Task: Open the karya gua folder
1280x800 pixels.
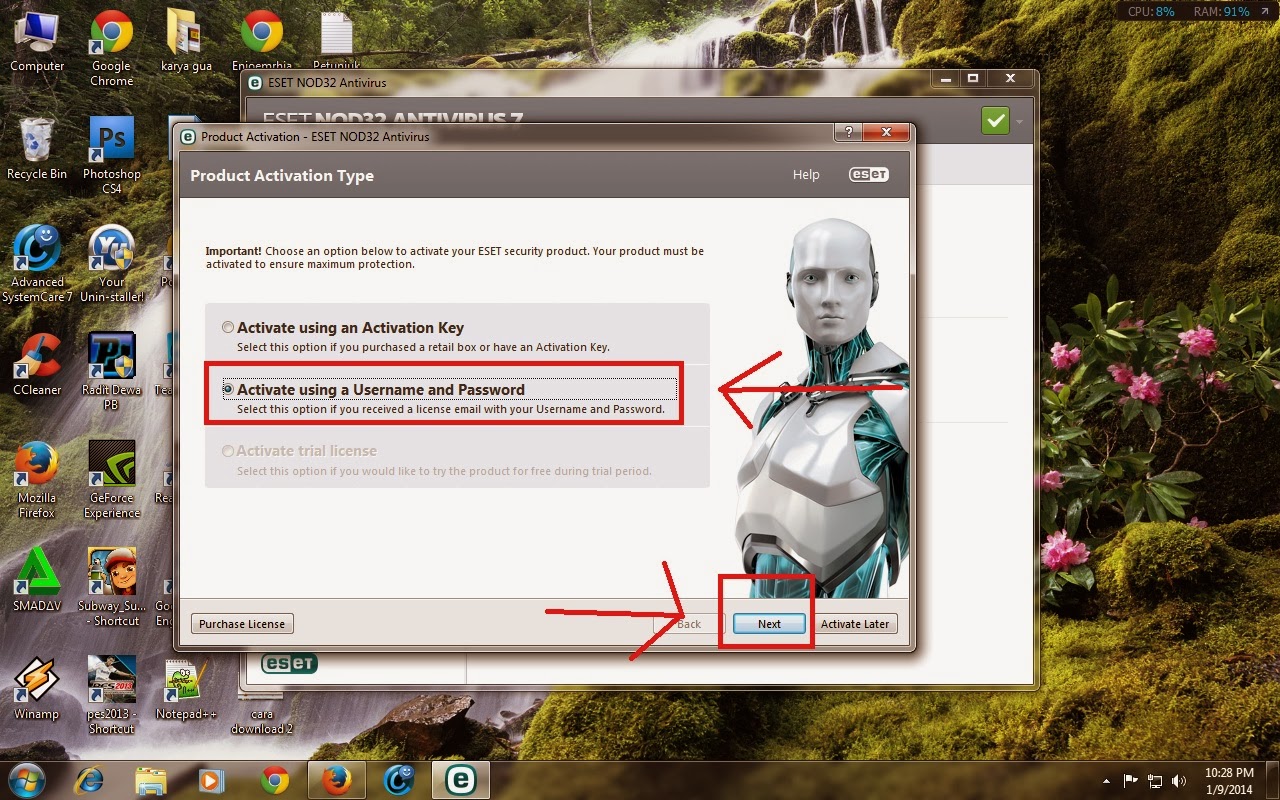Action: (186, 42)
